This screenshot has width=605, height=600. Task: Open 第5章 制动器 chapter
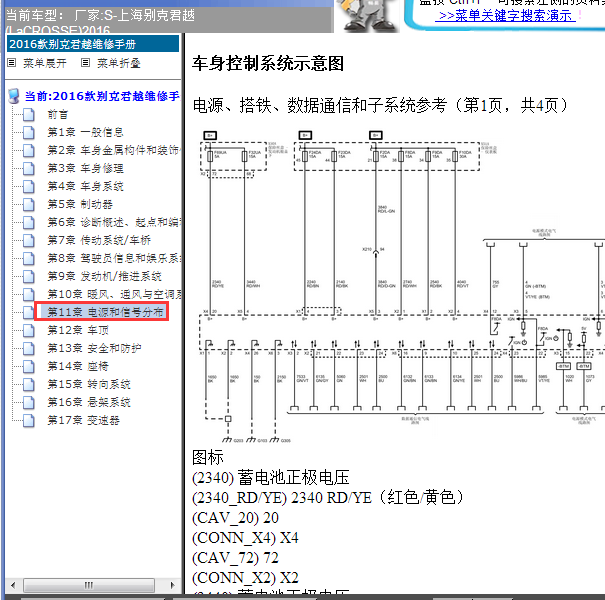pos(80,204)
